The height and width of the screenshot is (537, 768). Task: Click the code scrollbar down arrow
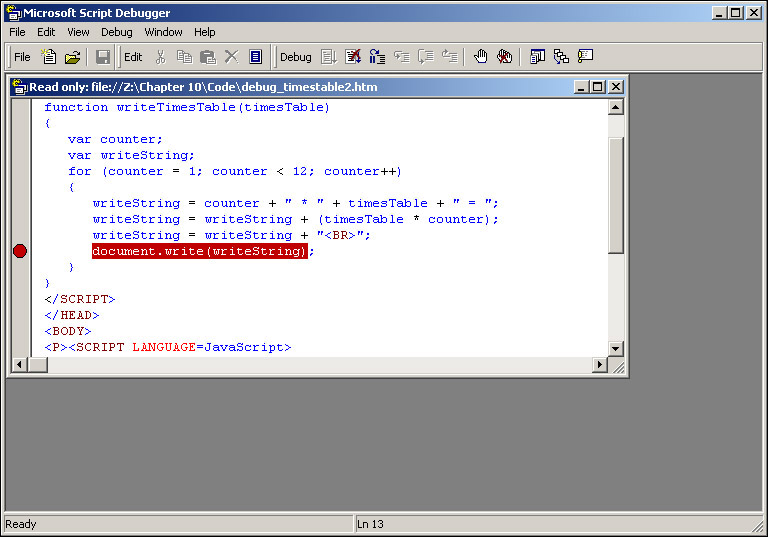pyautogui.click(x=616, y=348)
